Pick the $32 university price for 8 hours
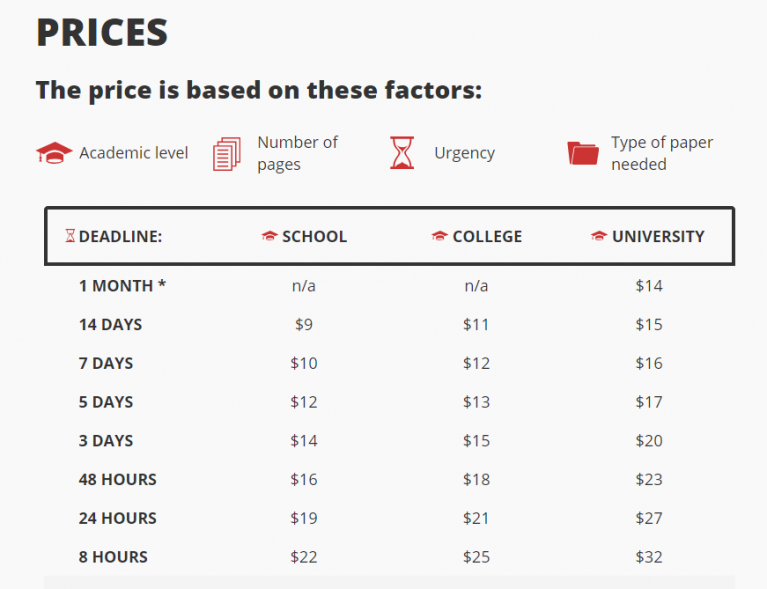767x589 pixels. tap(649, 557)
